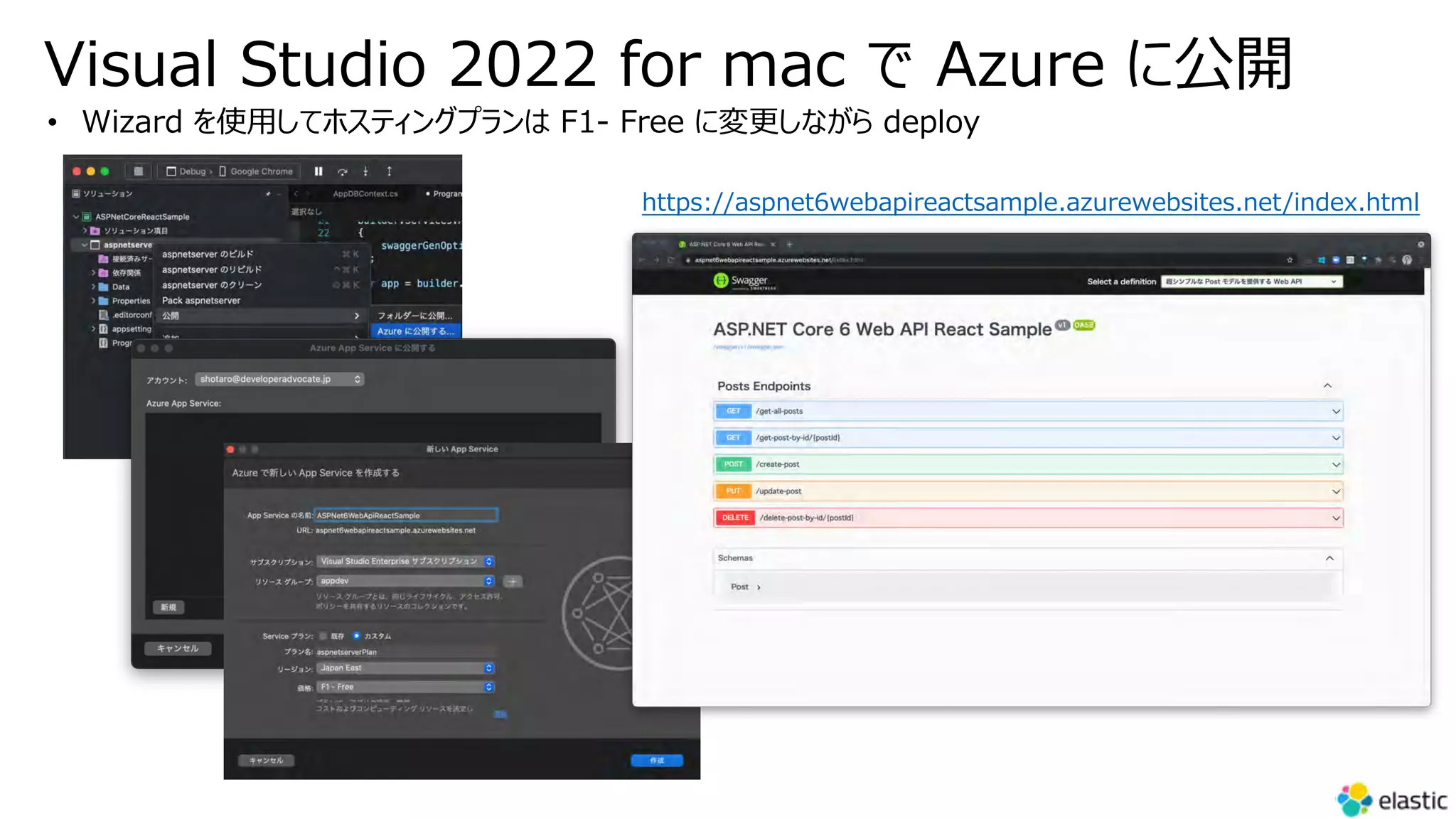Collapse the Posts Endpoints section
The image size is (1456, 819).
(1327, 386)
